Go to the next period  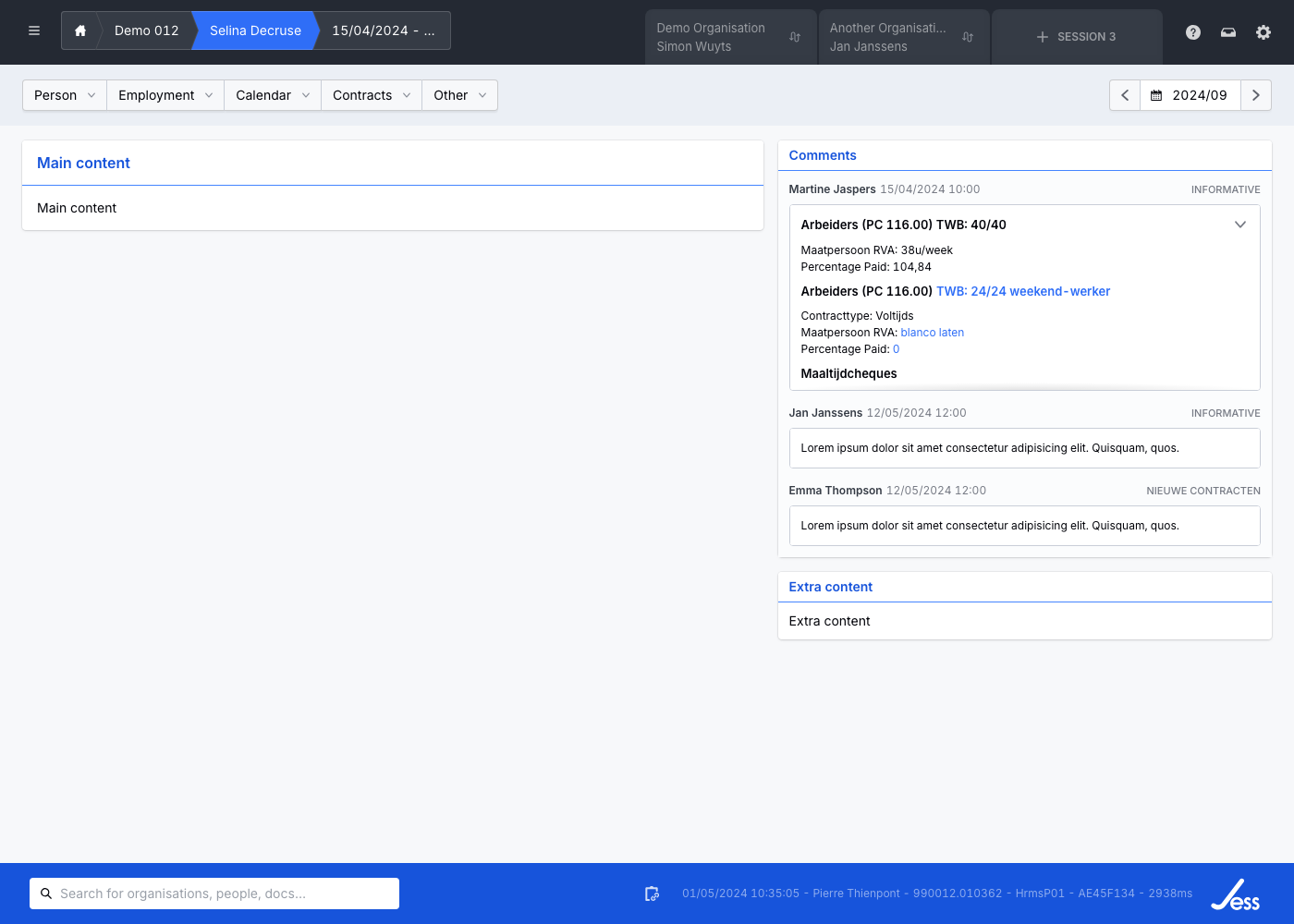tap(1255, 95)
